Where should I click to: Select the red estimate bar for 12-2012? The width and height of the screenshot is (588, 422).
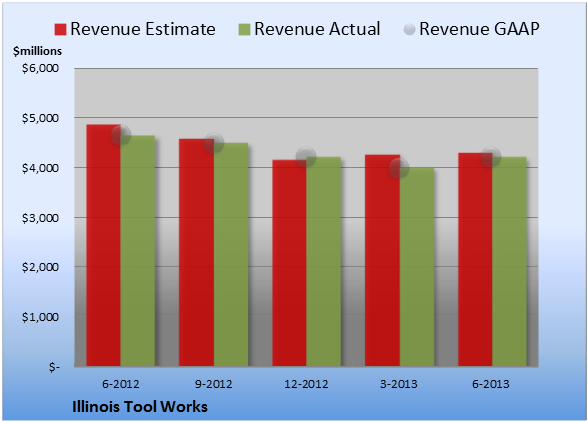[289, 263]
